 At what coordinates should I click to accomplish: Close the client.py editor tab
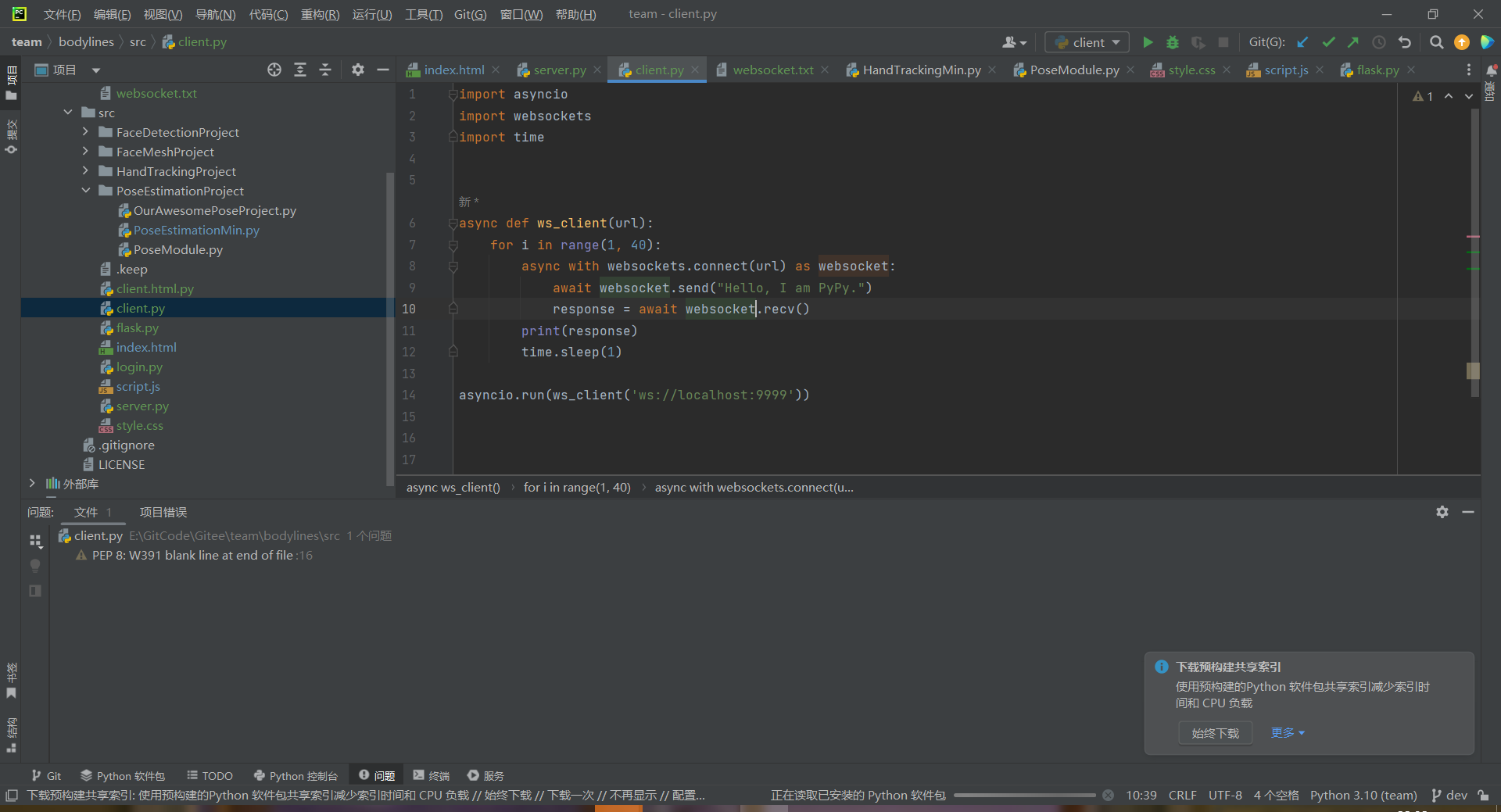tap(695, 70)
